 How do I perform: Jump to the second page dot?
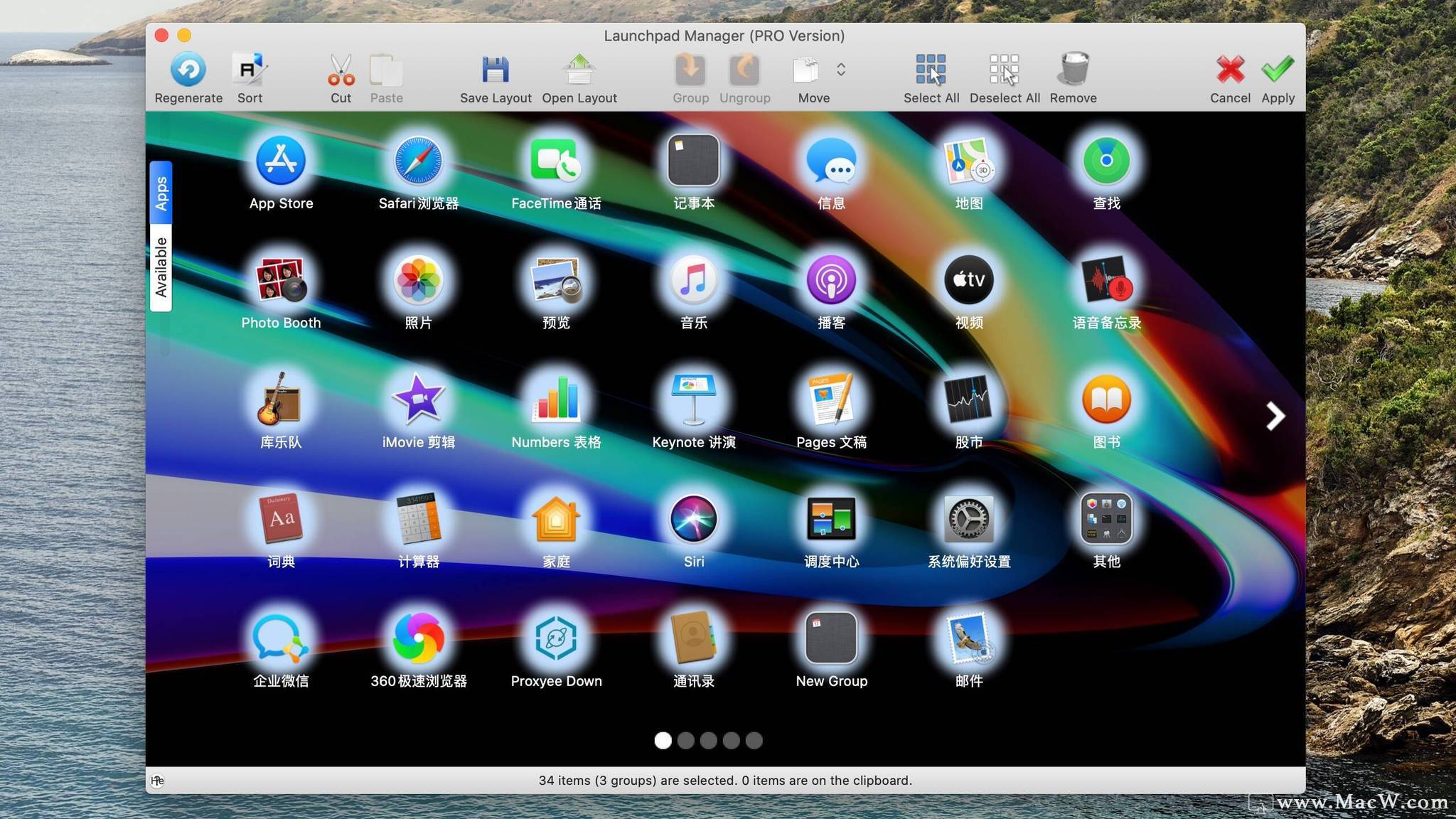coord(685,740)
